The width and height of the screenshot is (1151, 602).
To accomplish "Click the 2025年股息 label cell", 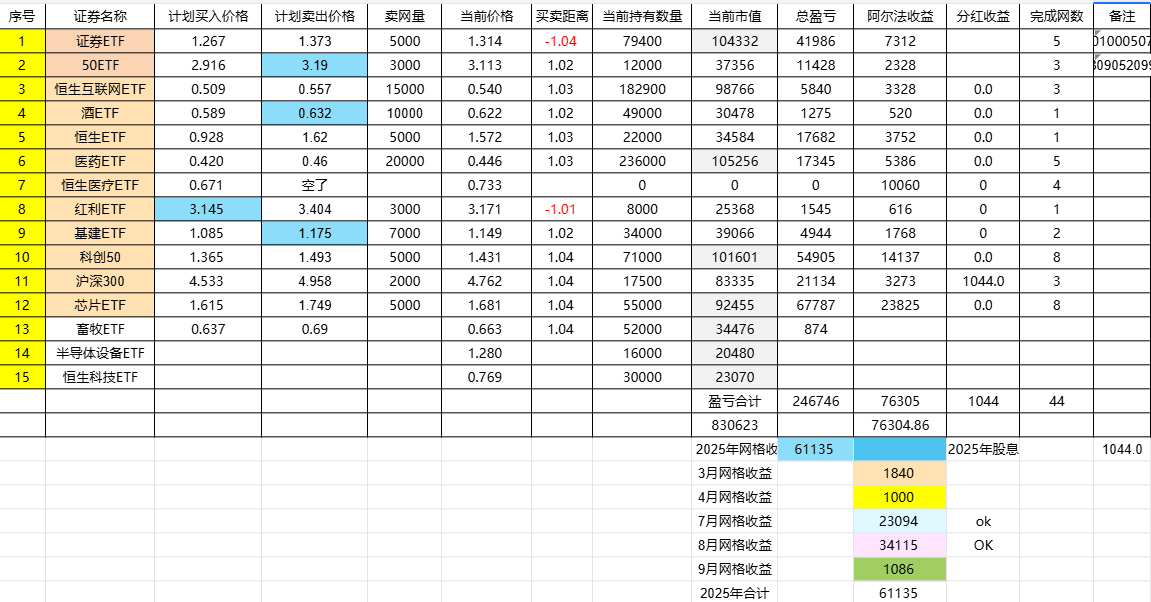I will tap(983, 449).
